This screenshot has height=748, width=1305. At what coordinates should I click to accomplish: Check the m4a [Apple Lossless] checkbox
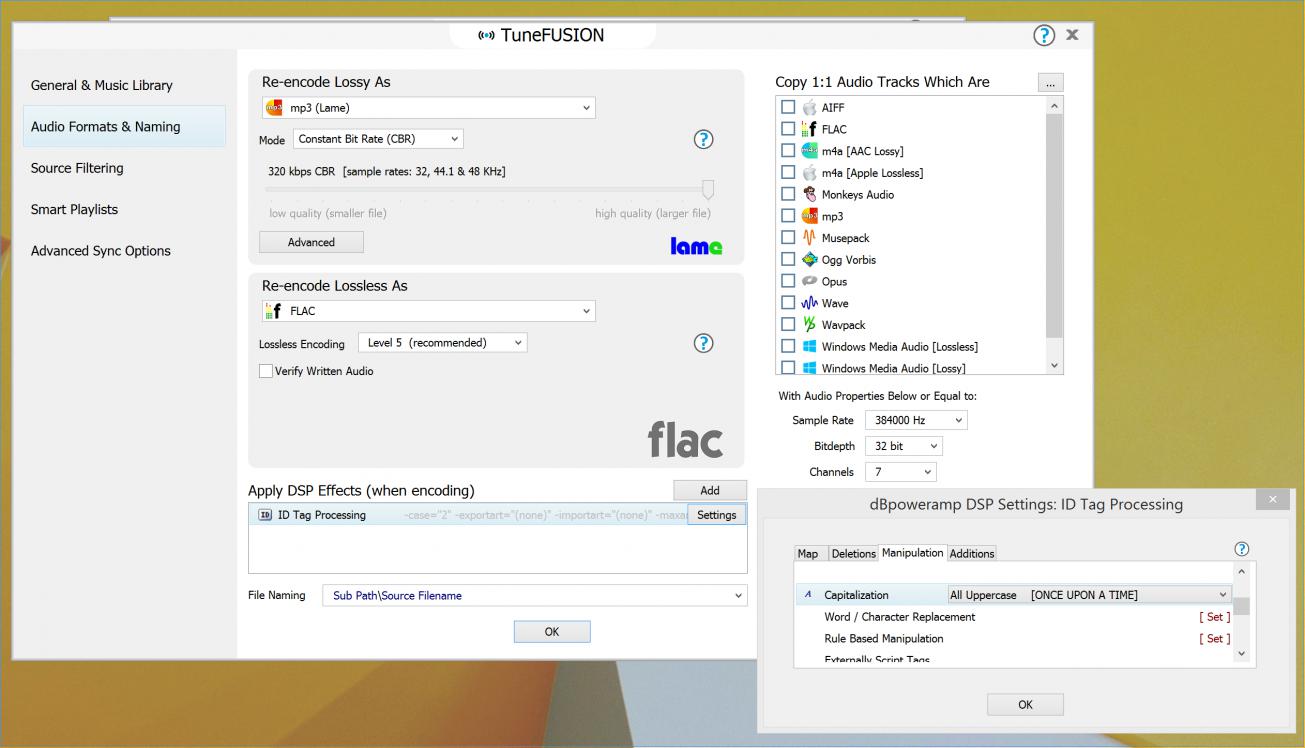pos(788,173)
